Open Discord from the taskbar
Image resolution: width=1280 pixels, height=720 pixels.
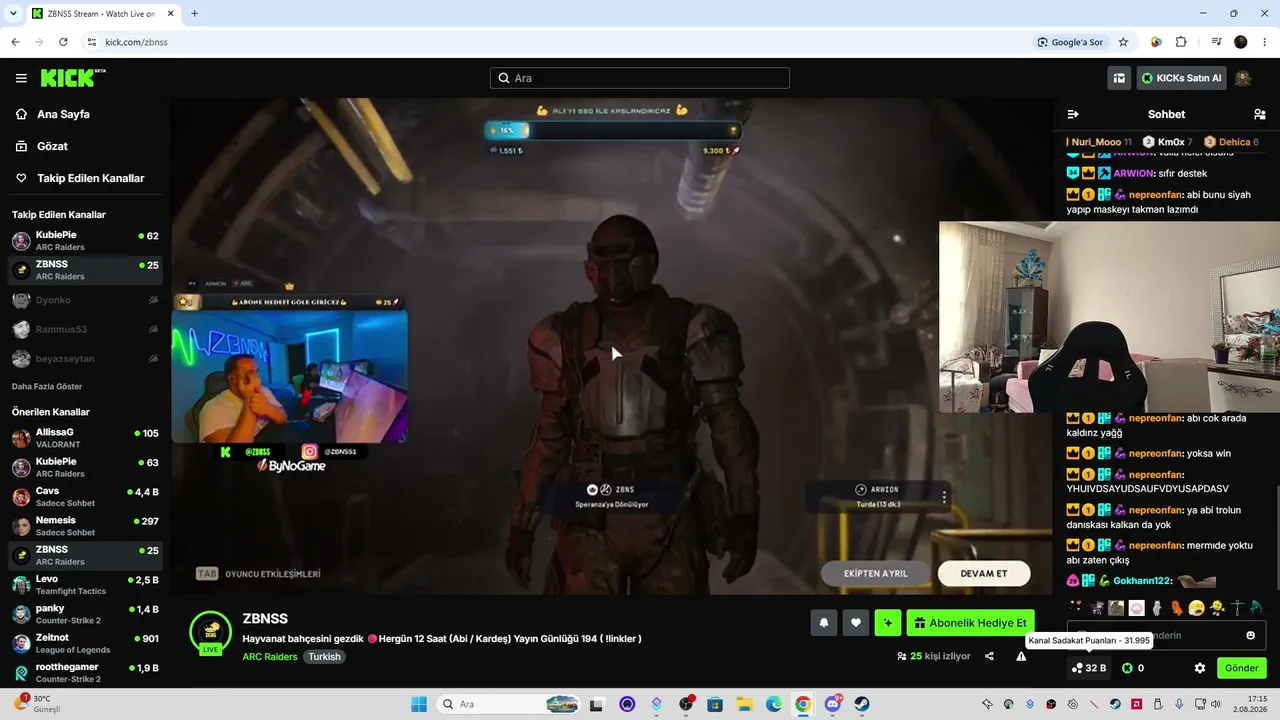[832, 704]
